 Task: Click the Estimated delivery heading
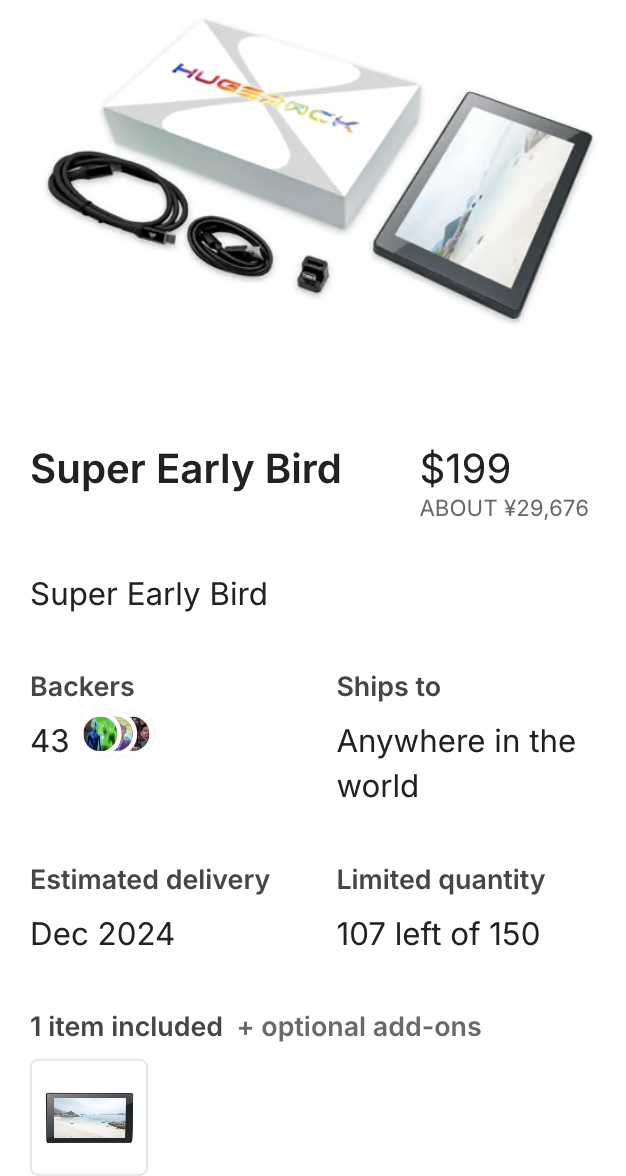tap(150, 880)
